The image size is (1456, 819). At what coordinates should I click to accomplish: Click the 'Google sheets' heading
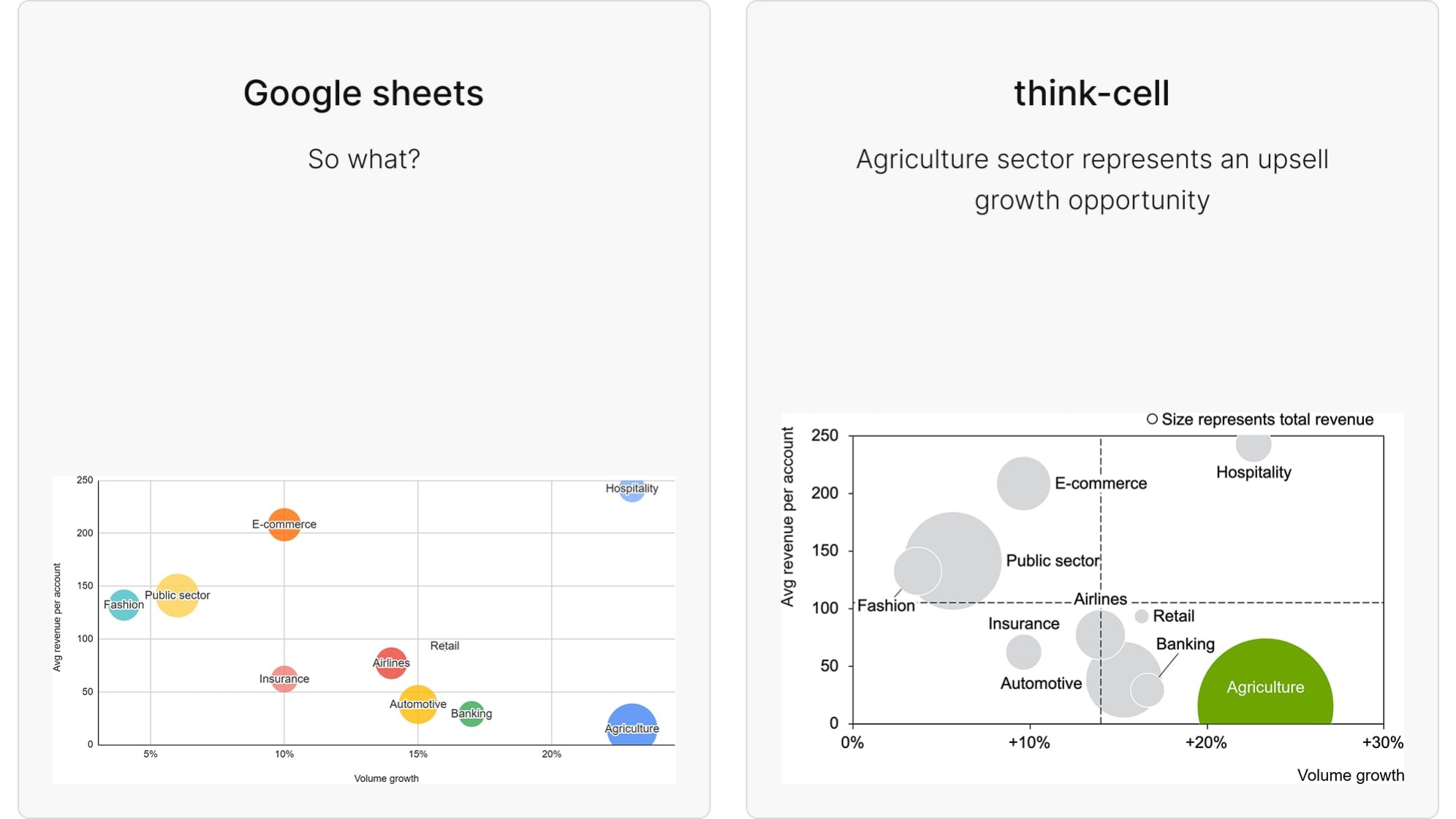tap(363, 93)
